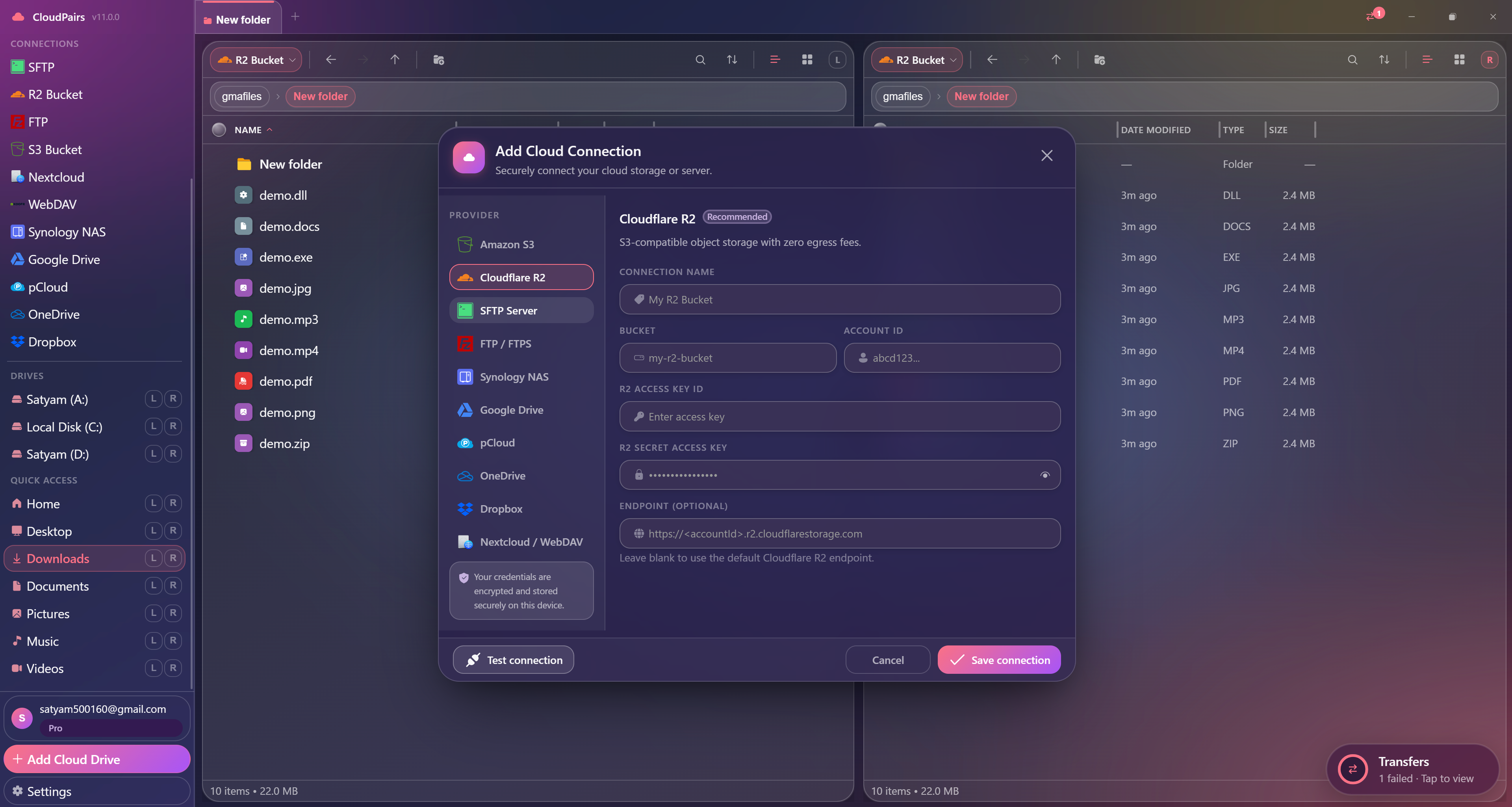The width and height of the screenshot is (1512, 807).
Task: Select Amazon S3 provider
Action: coord(521,244)
